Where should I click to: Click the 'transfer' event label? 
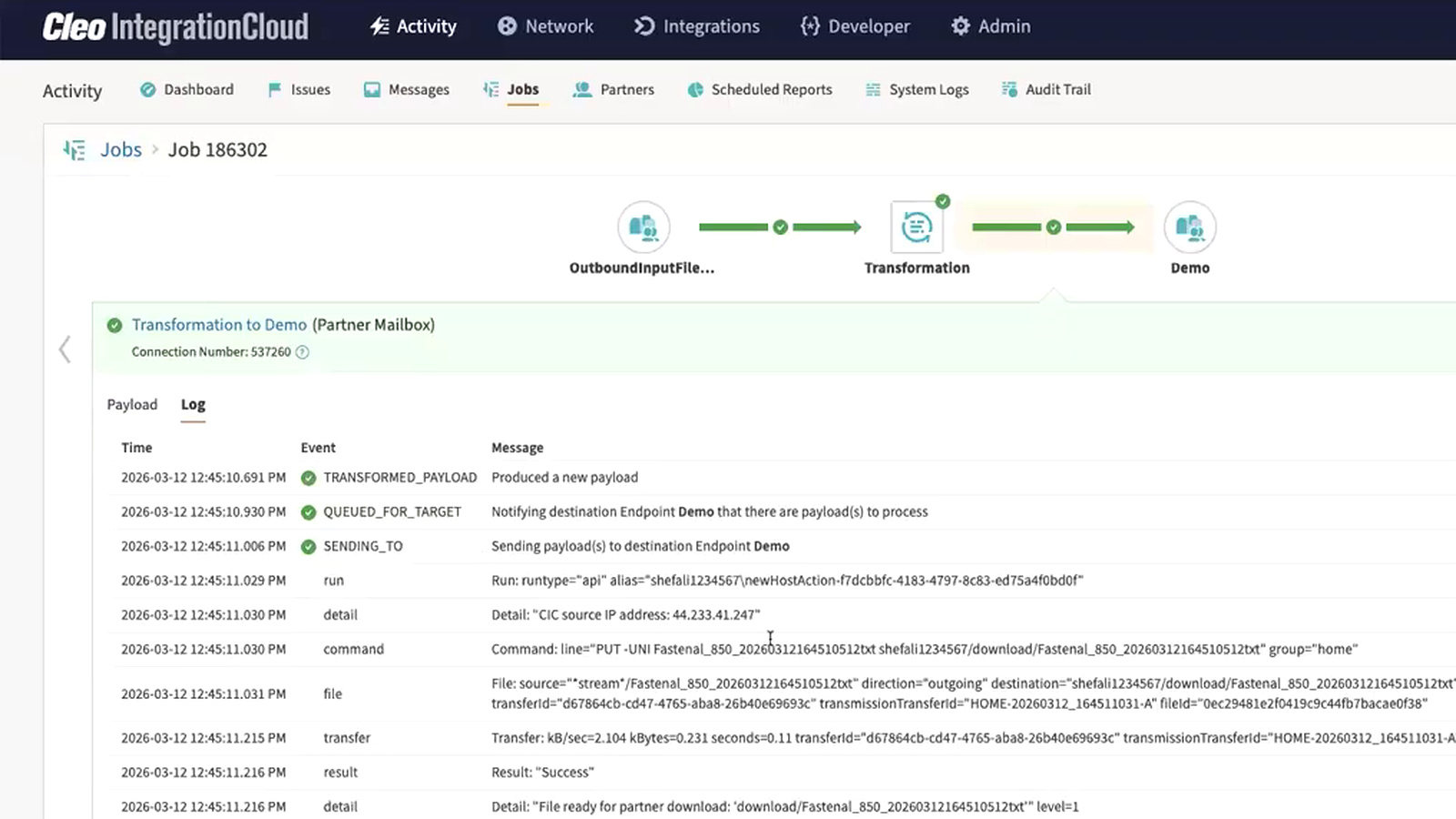tap(347, 738)
